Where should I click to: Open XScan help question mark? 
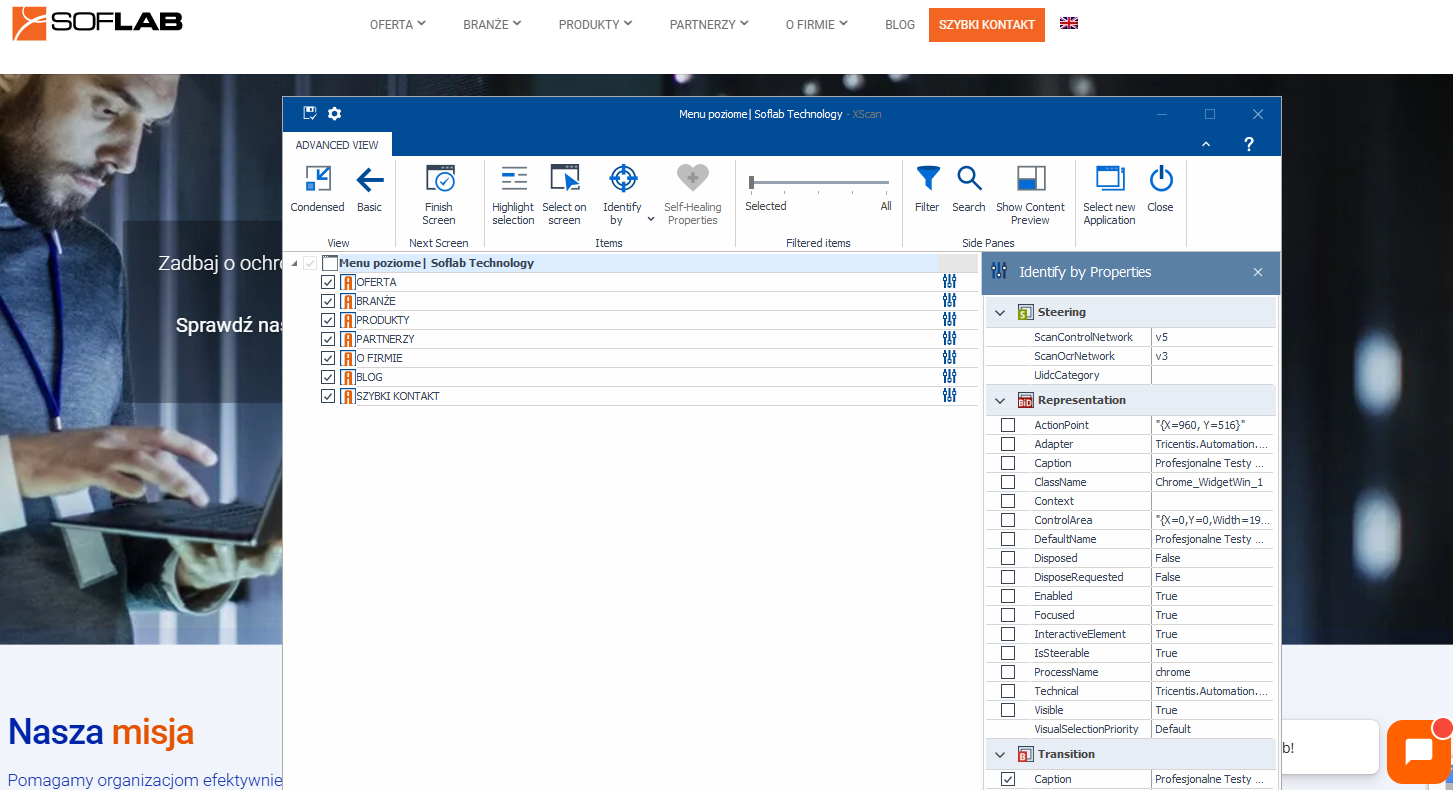click(1249, 144)
